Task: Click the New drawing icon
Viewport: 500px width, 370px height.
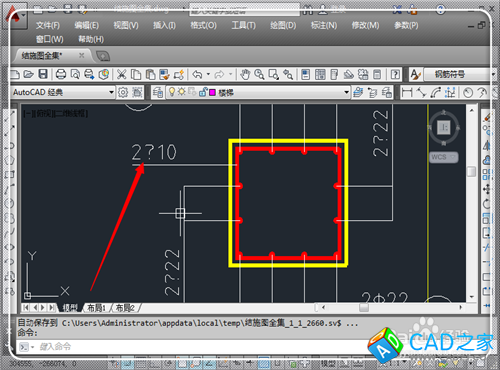Action: pos(15,74)
